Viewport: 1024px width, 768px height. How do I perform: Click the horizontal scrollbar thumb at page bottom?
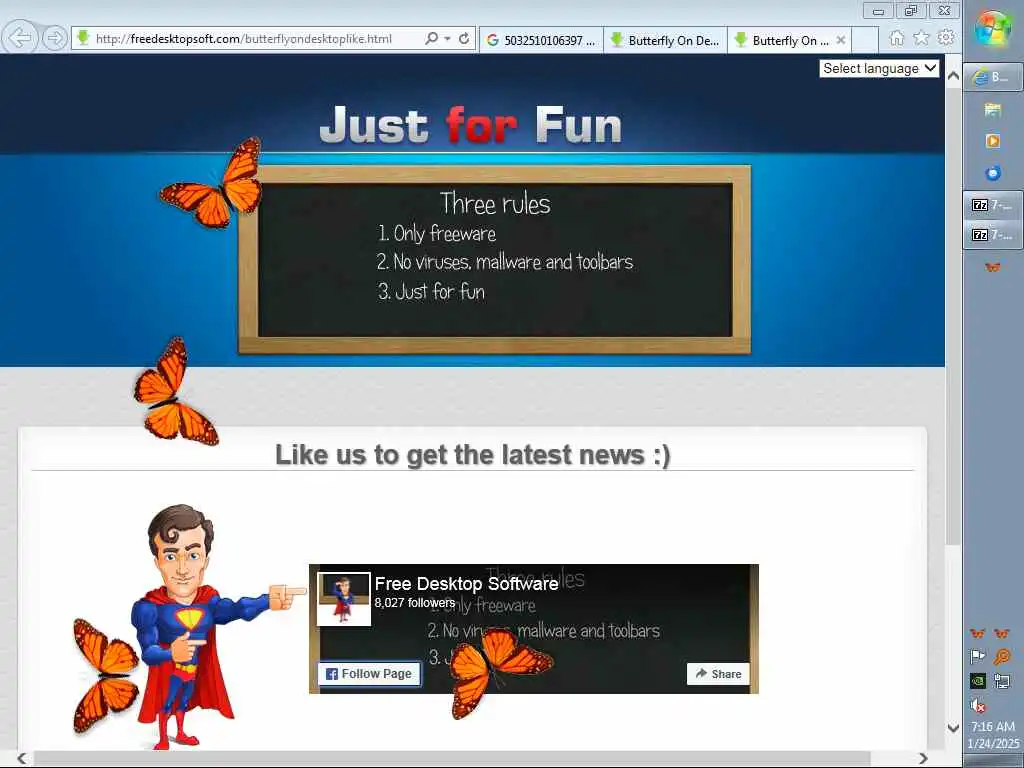pos(452,758)
